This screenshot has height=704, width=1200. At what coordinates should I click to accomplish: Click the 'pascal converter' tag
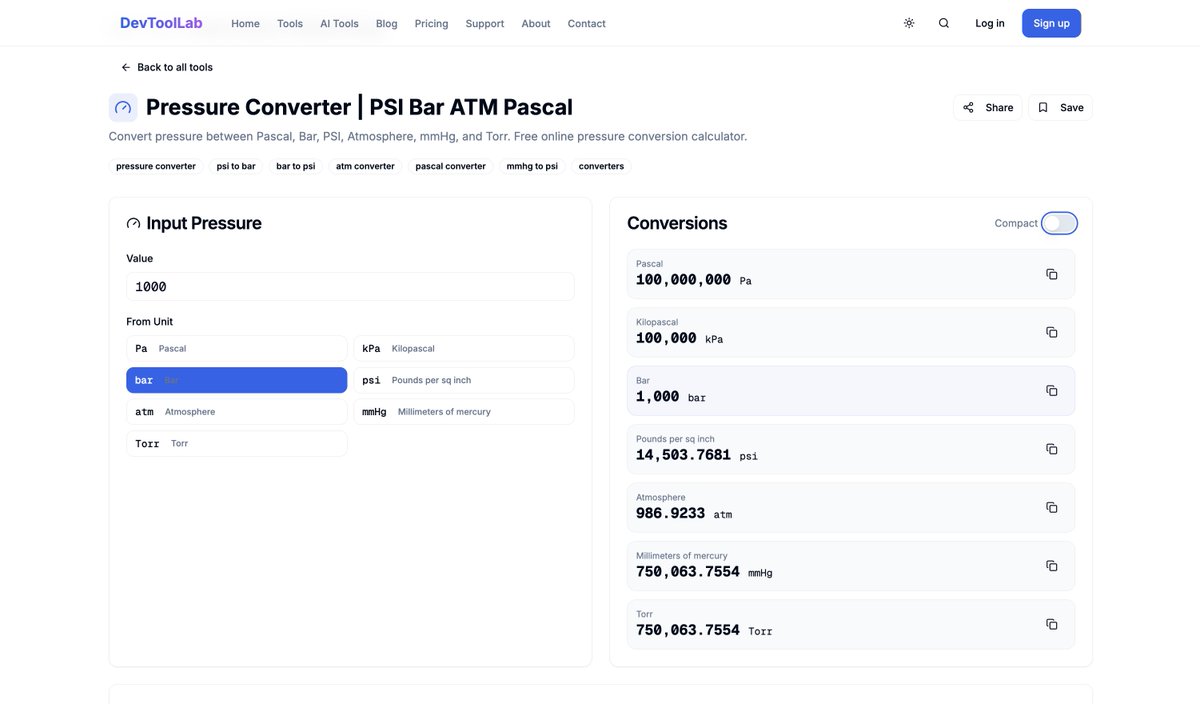[451, 166]
